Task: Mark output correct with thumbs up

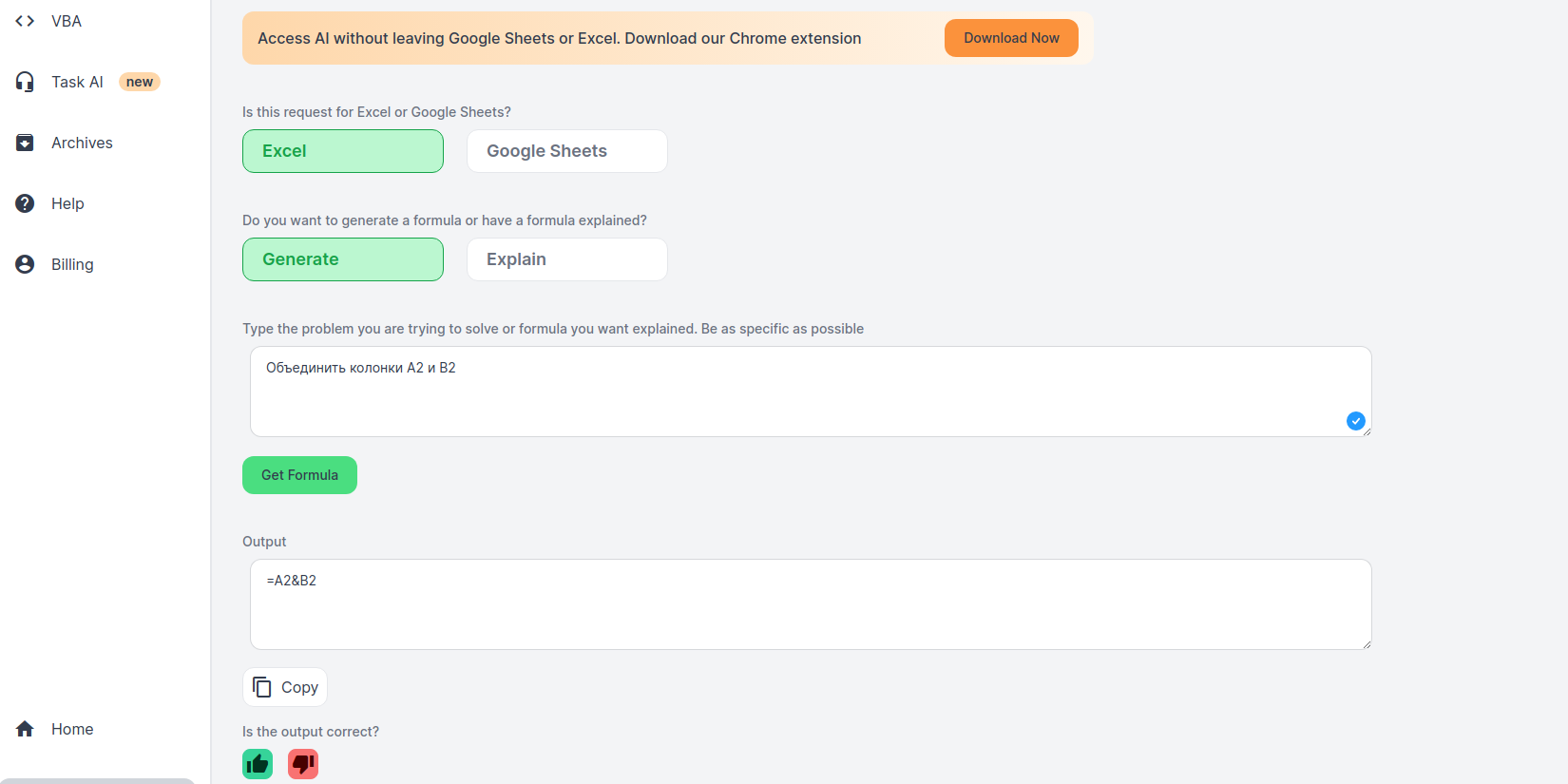Action: click(258, 764)
